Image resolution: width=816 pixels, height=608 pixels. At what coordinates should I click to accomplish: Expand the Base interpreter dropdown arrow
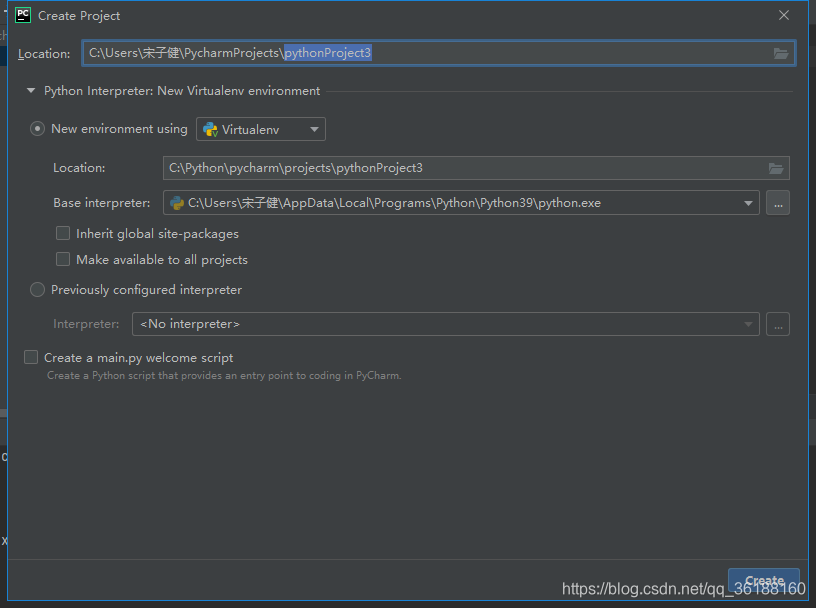[748, 203]
